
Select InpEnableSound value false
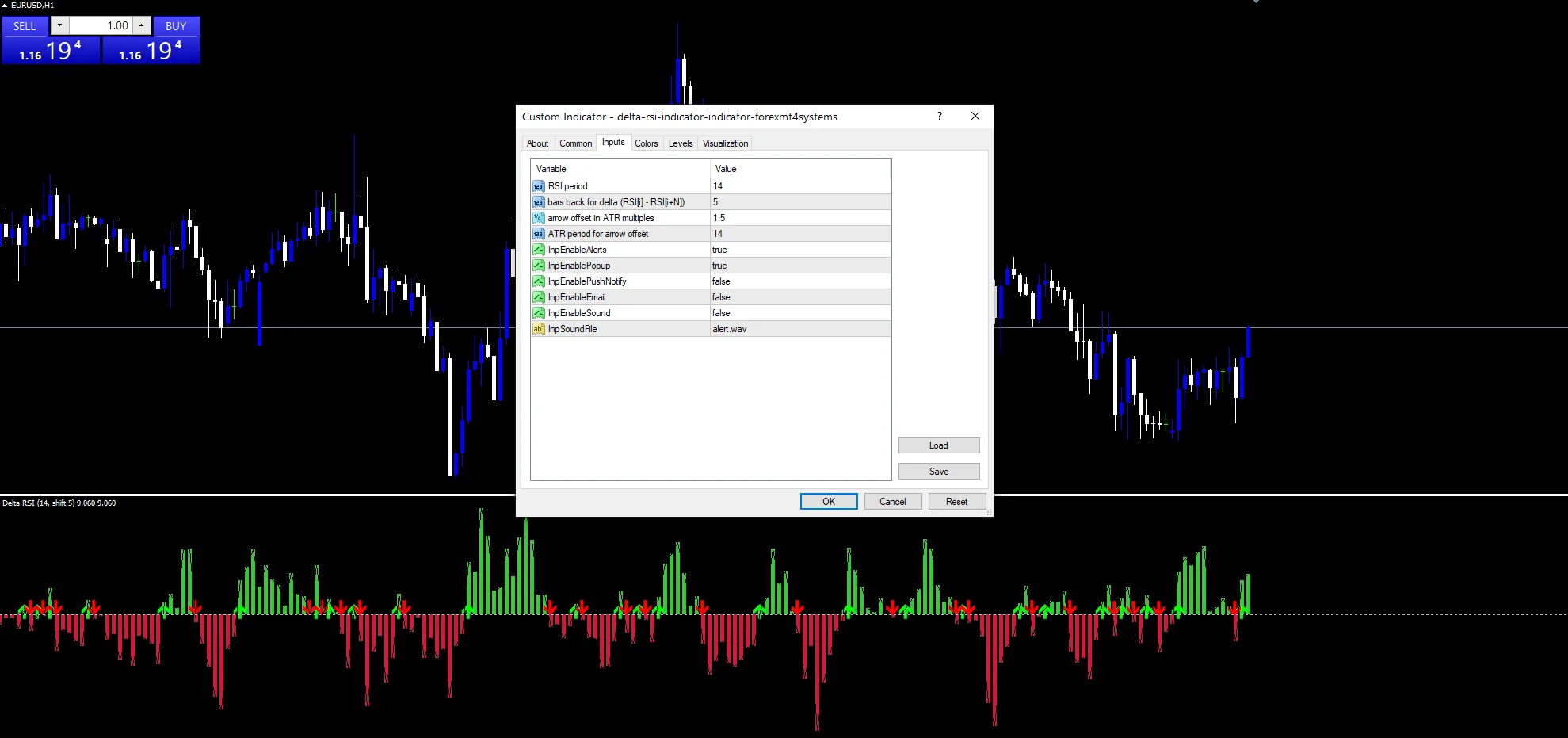point(800,313)
